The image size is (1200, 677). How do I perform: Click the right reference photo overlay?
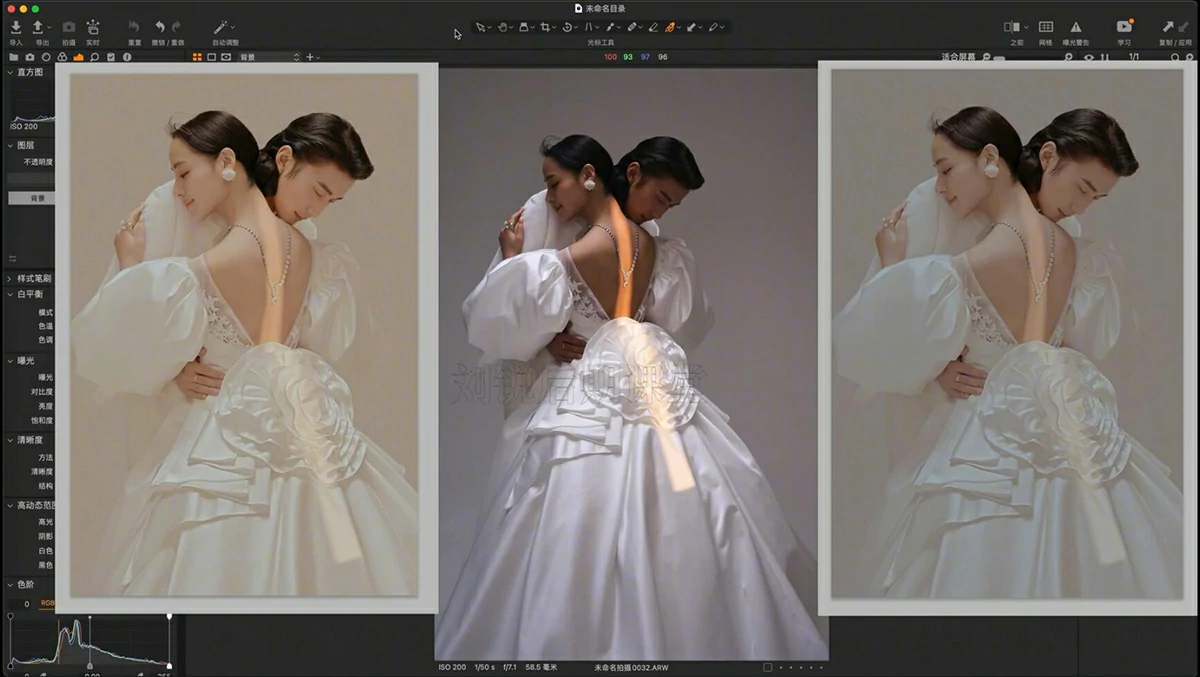point(1008,338)
